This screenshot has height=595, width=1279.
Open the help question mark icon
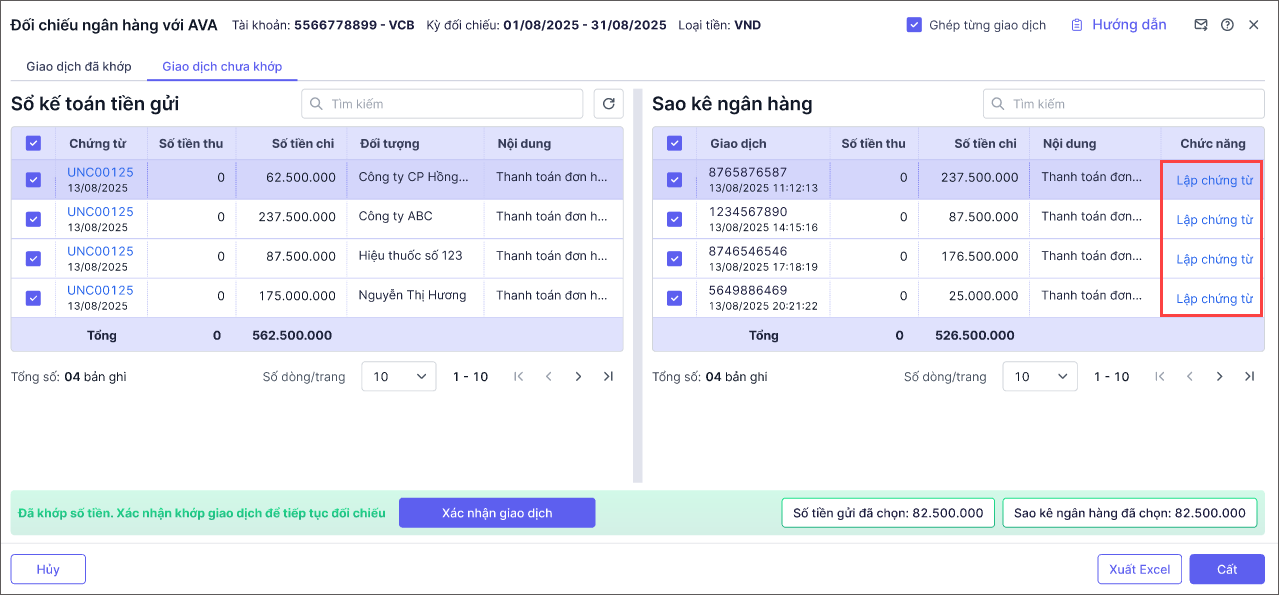[1227, 25]
